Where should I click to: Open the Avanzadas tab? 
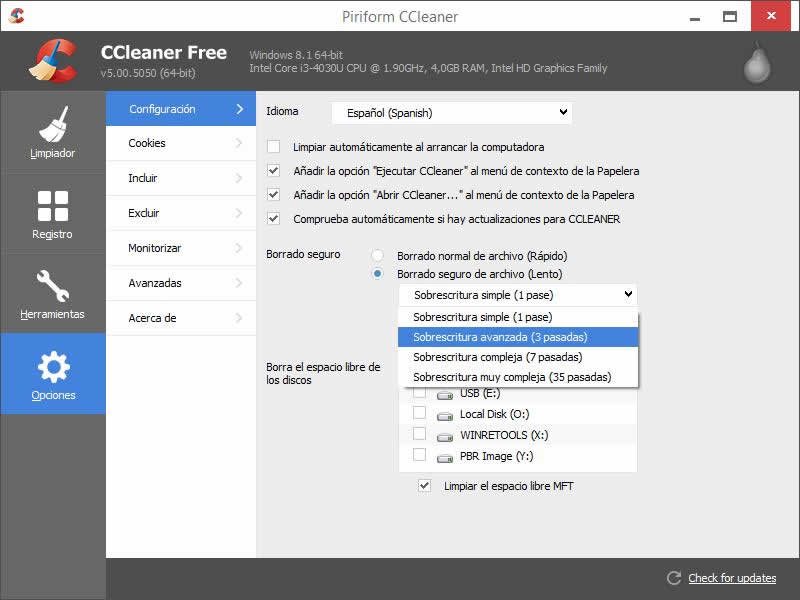pos(181,283)
